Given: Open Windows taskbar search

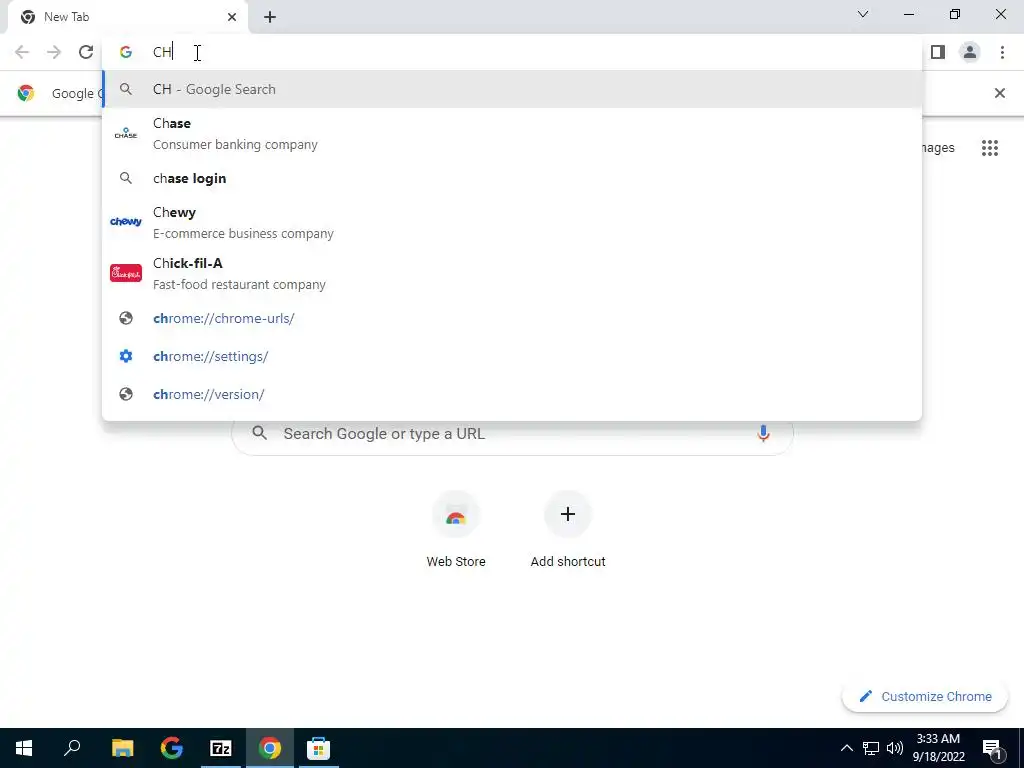Looking at the screenshot, I should pyautogui.click(x=72, y=748).
